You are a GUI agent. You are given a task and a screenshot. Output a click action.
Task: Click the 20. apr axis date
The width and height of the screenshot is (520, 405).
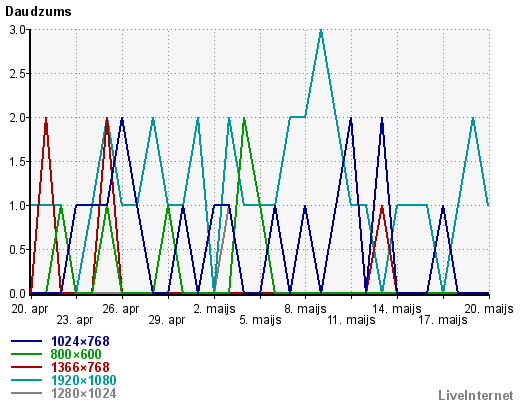pos(30,309)
